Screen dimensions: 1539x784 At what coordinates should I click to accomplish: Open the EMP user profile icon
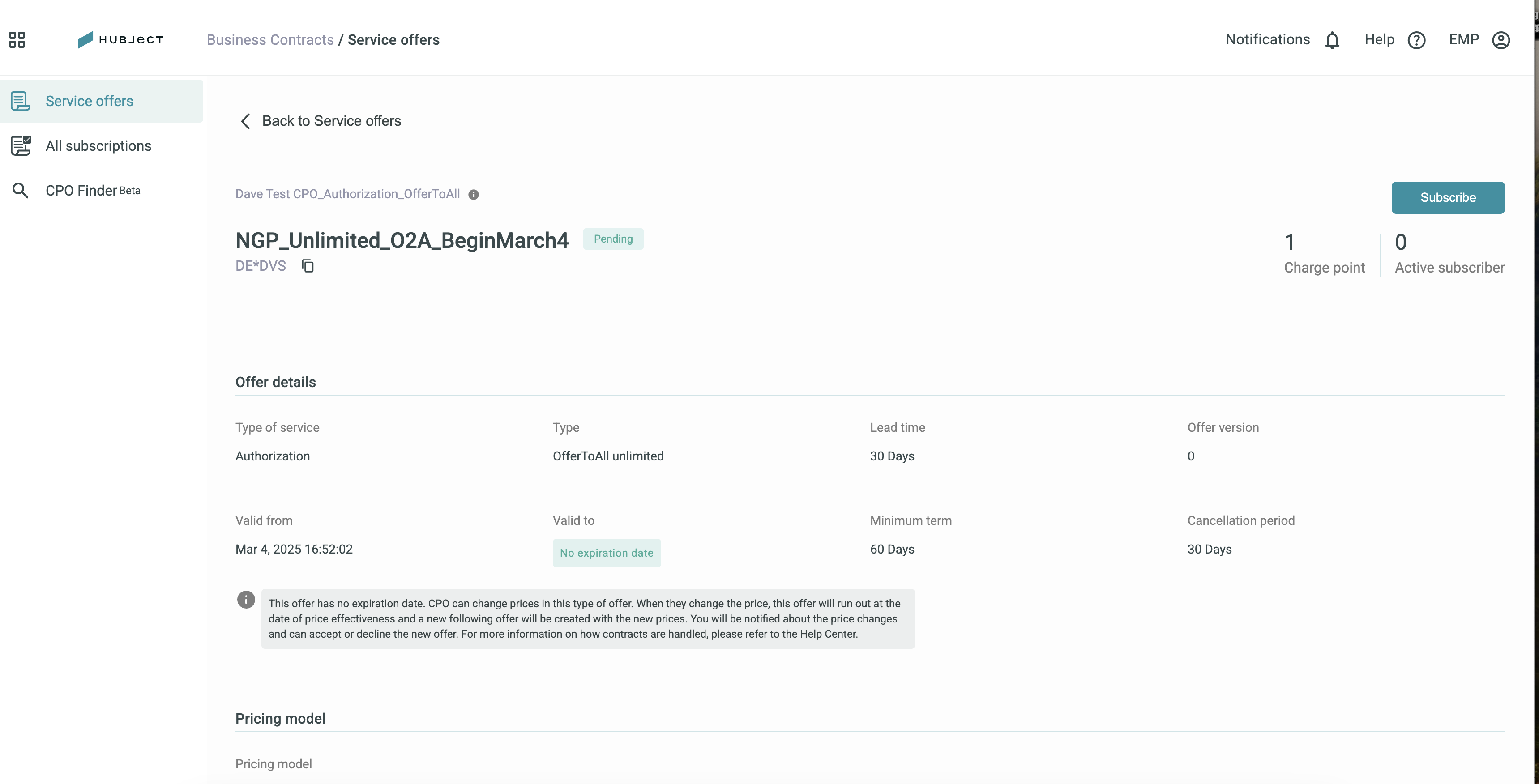coord(1501,40)
